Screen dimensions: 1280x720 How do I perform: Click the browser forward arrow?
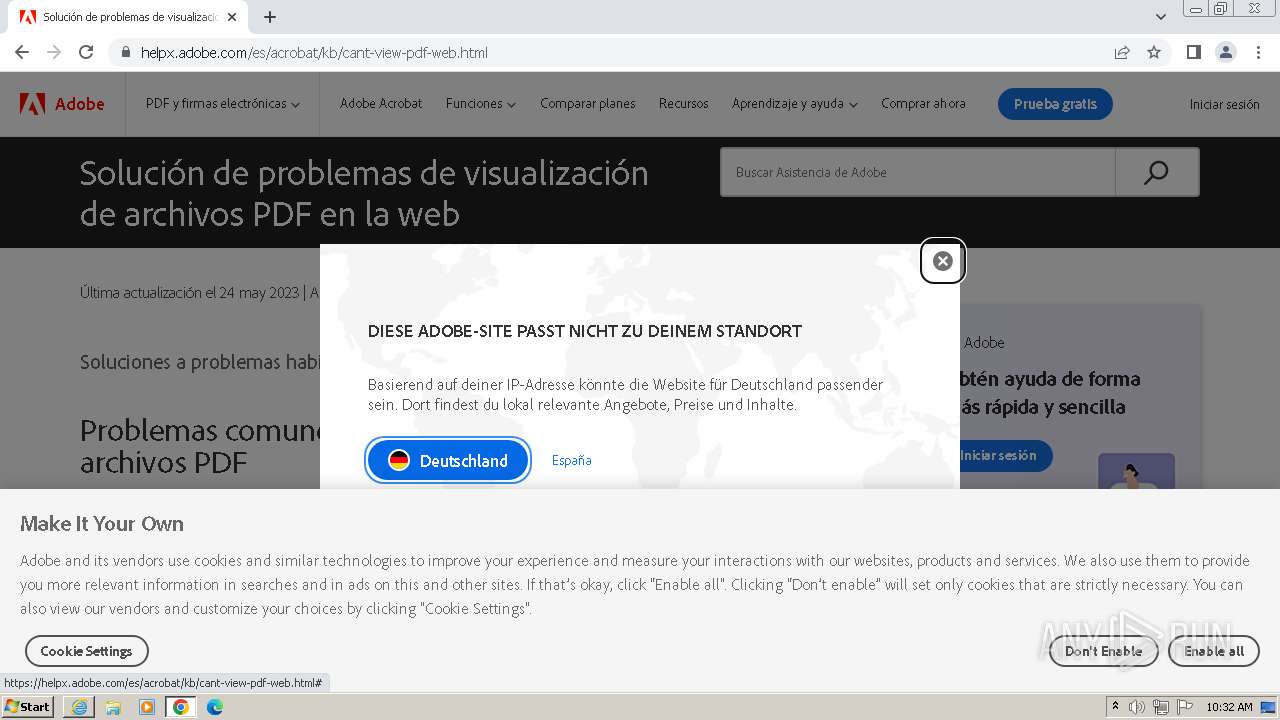click(x=54, y=52)
